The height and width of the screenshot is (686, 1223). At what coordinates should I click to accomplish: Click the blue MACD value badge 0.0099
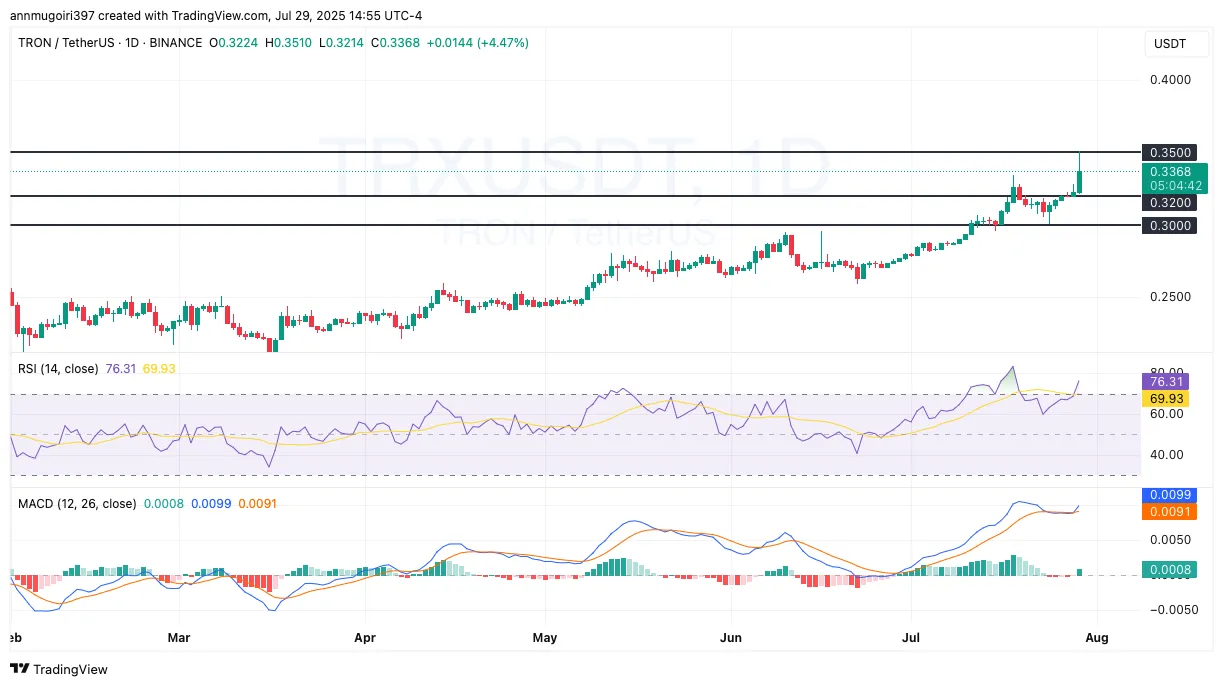tap(1169, 495)
